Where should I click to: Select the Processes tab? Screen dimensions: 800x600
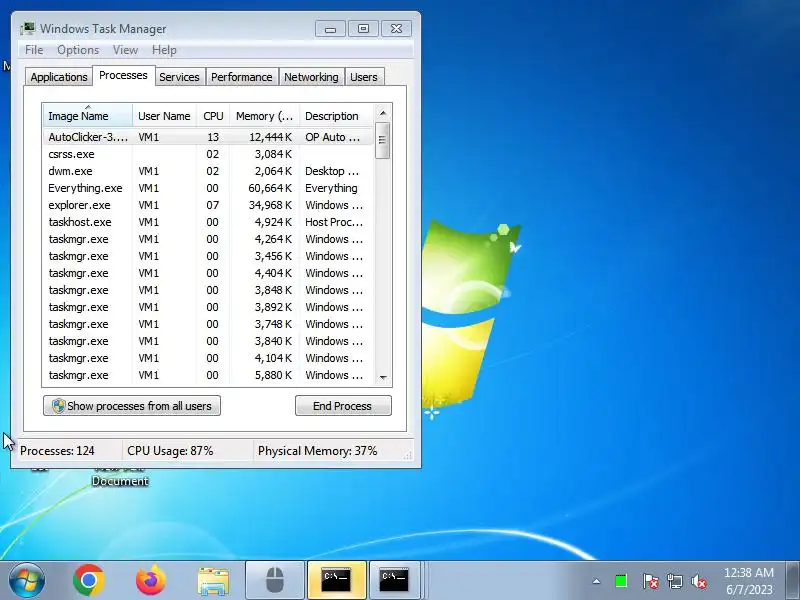coord(123,76)
